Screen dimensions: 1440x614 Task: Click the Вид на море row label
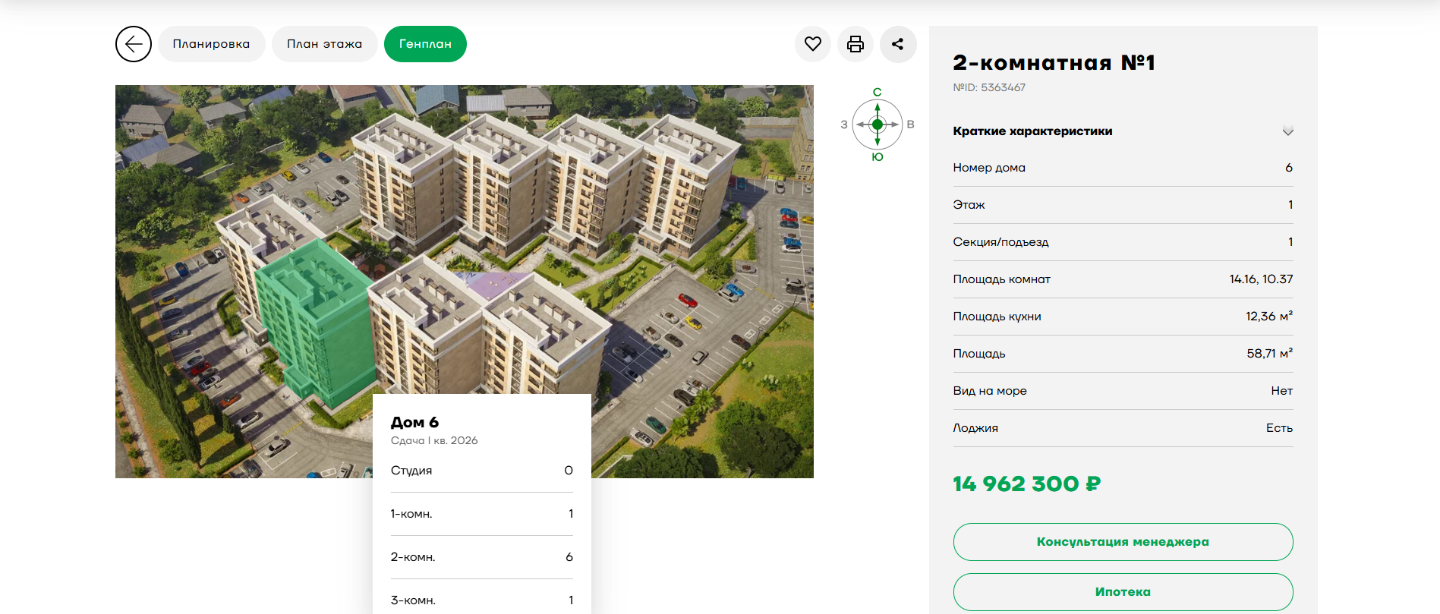point(990,391)
